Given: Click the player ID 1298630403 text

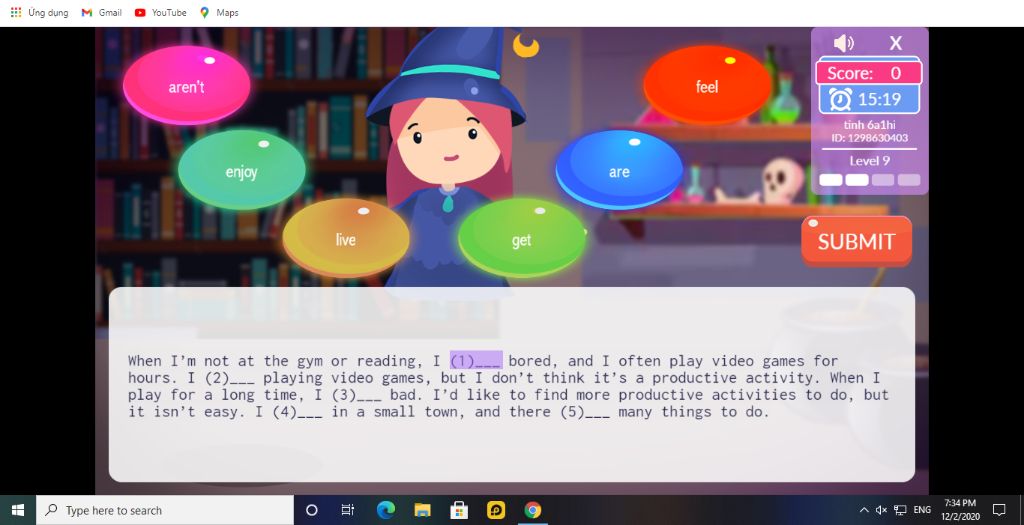Looking at the screenshot, I should click(869, 138).
